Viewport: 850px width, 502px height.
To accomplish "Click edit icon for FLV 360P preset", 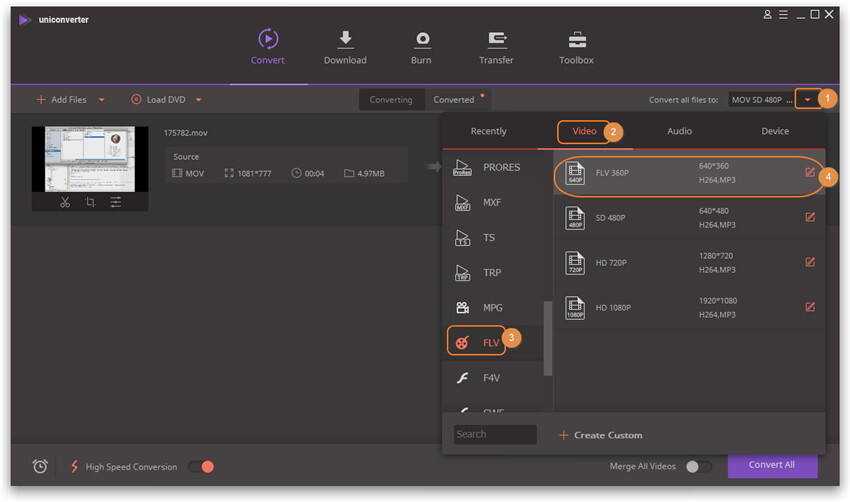I will 810,172.
